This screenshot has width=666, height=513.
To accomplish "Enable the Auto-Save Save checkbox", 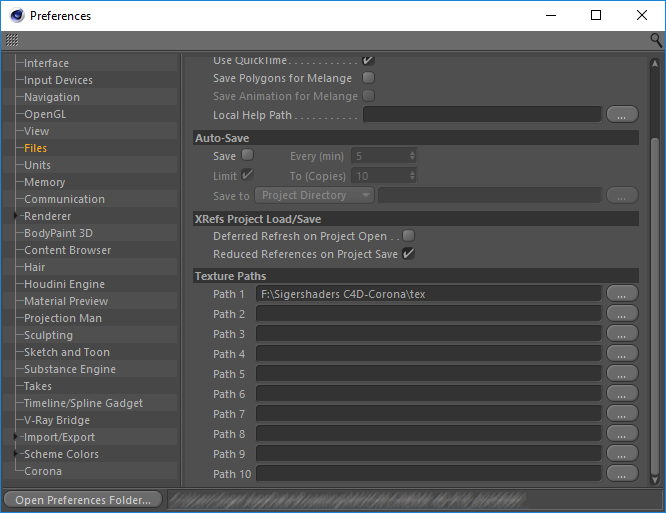I will 248,155.
